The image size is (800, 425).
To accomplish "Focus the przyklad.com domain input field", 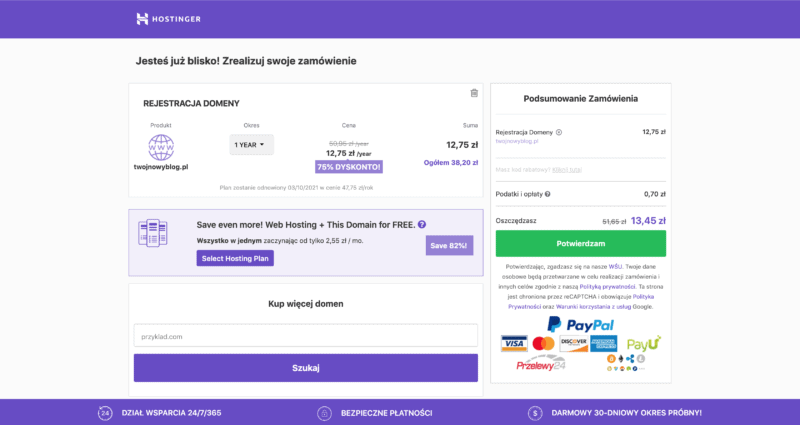I will [x=306, y=336].
